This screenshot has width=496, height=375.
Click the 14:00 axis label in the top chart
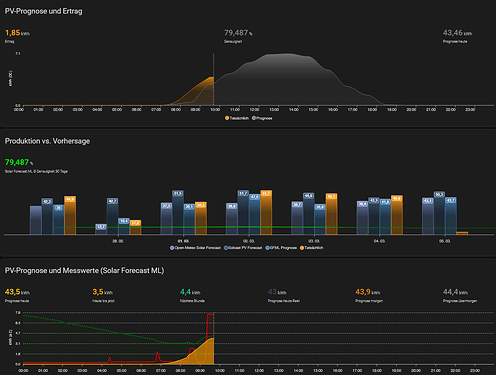point(294,110)
